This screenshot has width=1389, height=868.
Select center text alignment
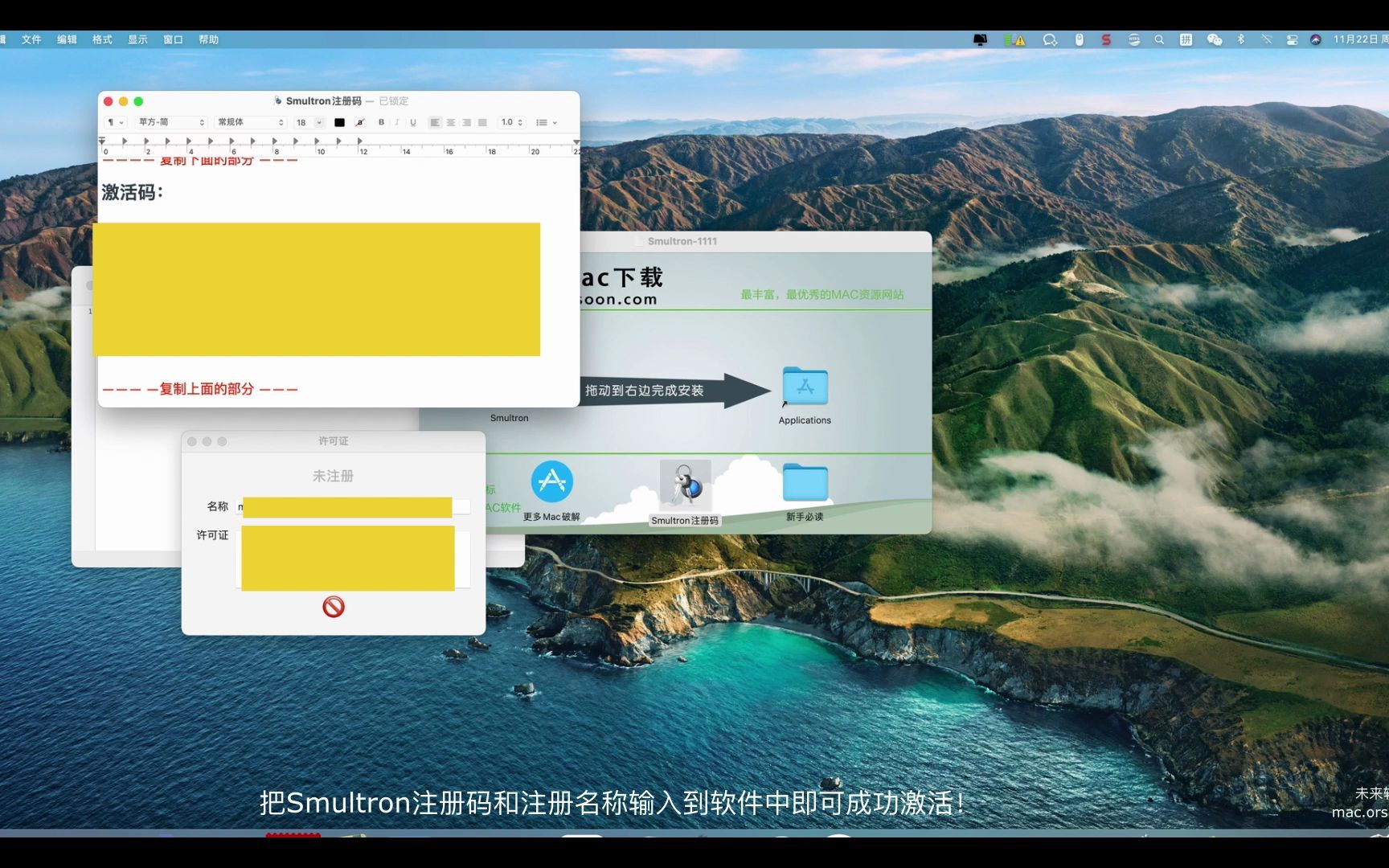point(451,122)
